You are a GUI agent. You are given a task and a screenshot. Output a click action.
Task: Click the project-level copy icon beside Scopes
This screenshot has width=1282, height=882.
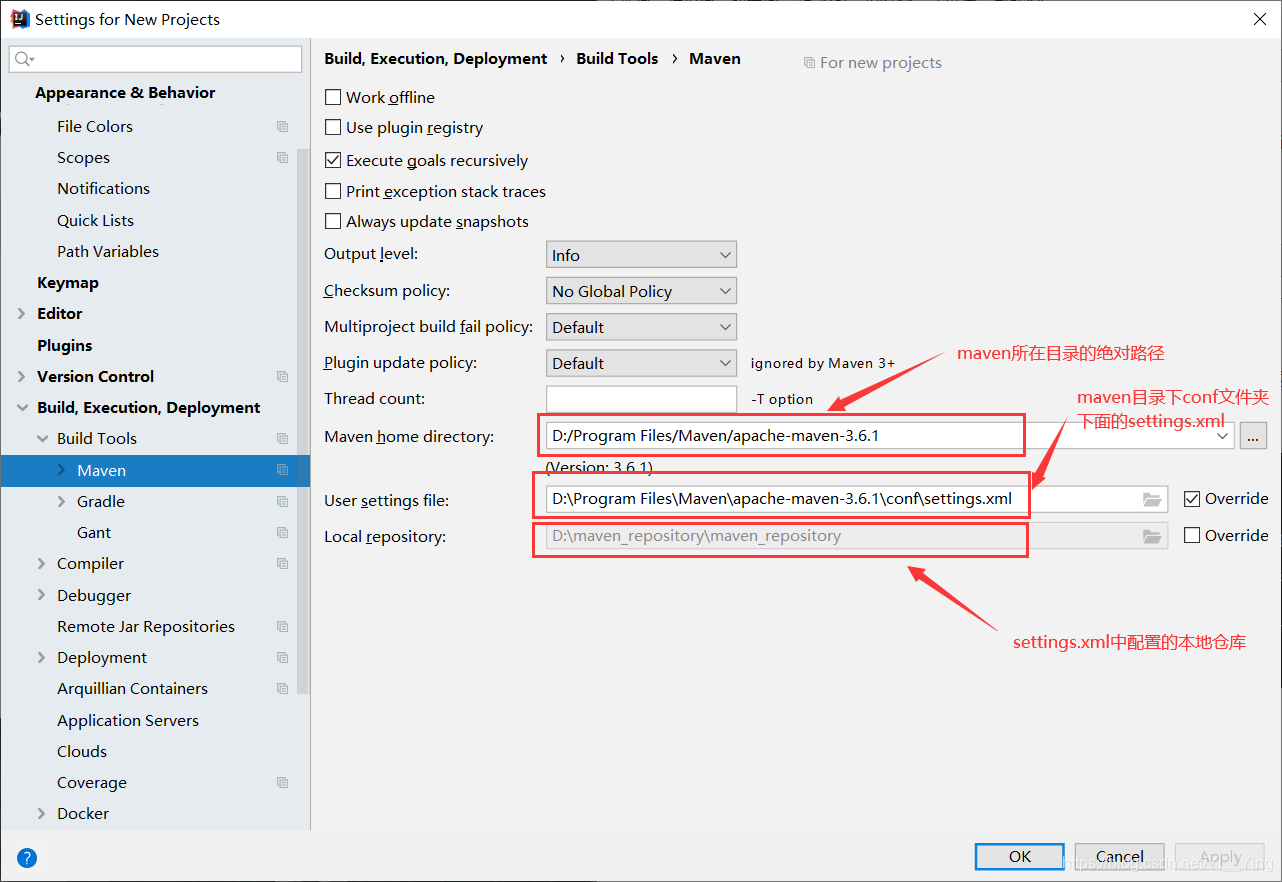[283, 158]
